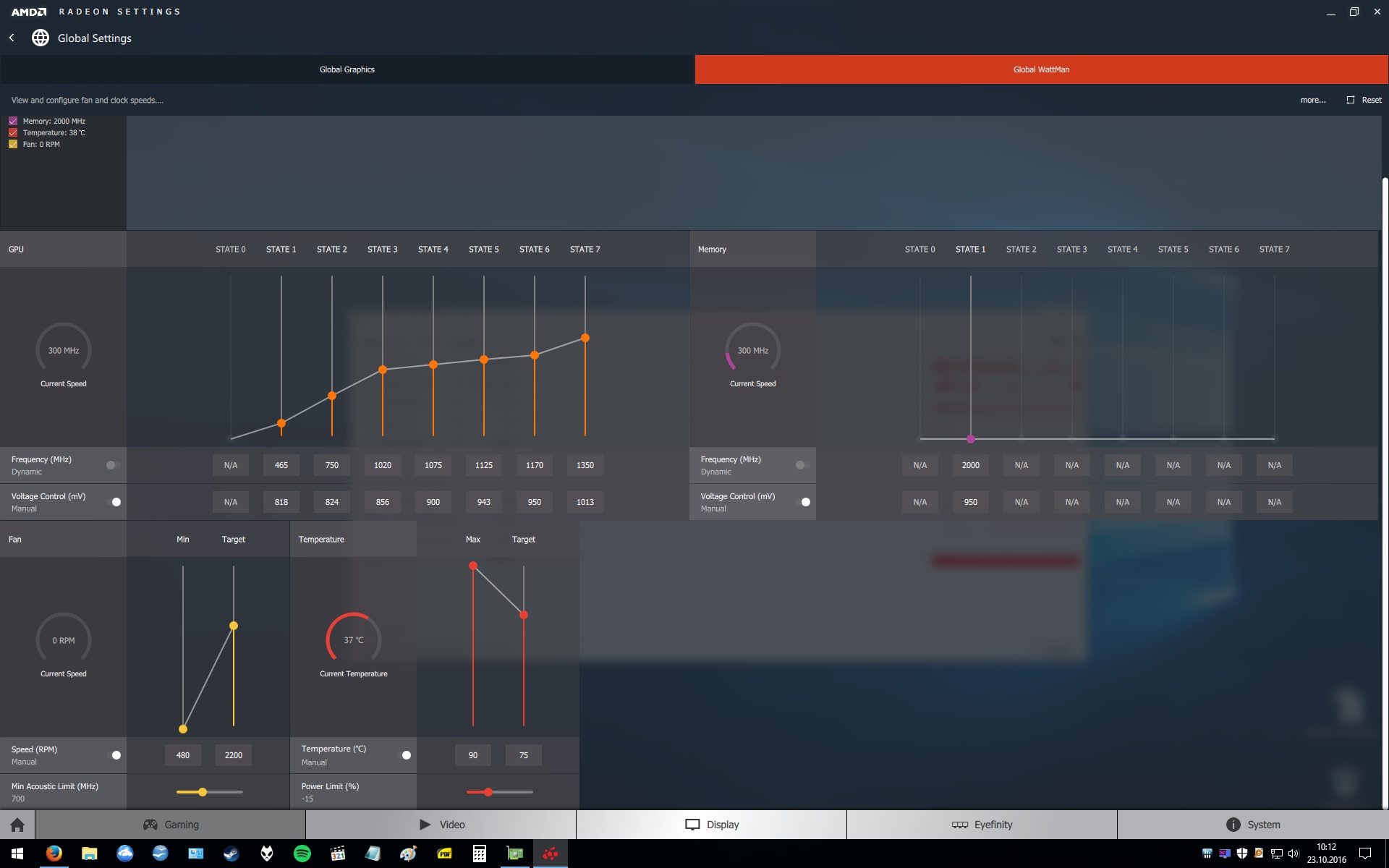The image size is (1389, 868).
Task: Toggle the Fan Speed Manual switch
Action: tap(114, 755)
